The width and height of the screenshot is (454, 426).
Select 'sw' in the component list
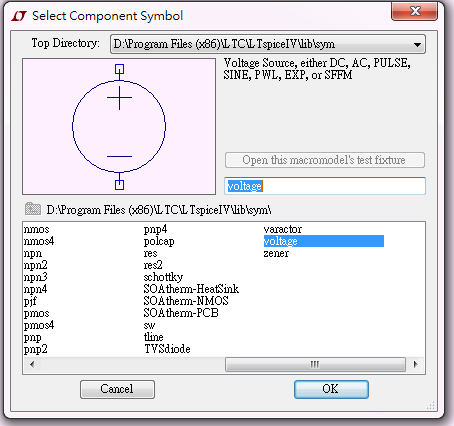(150, 325)
